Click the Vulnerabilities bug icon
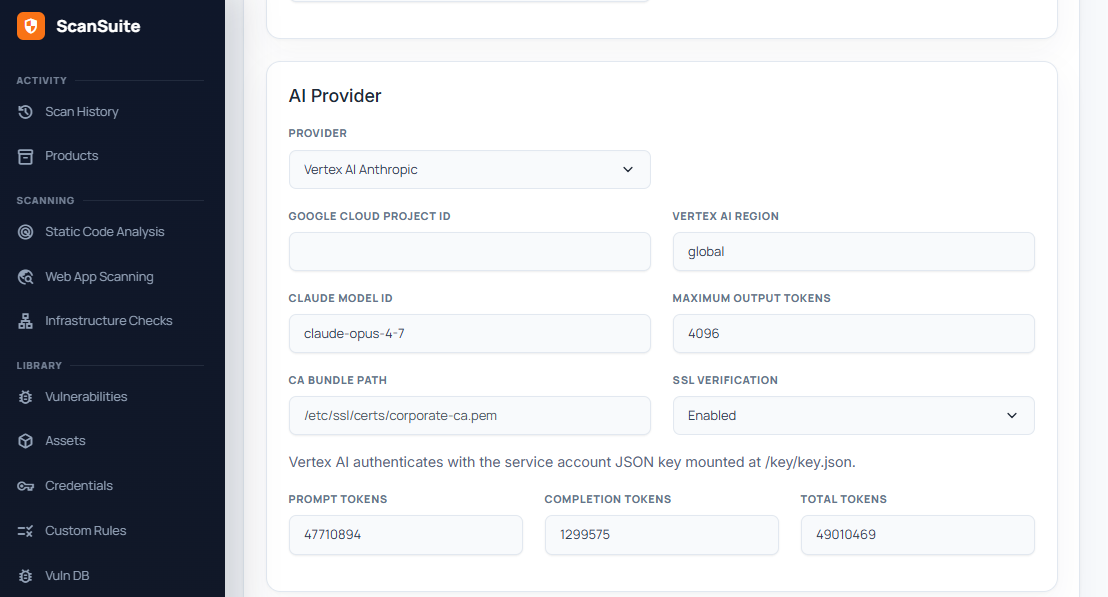The width and height of the screenshot is (1108, 597). tap(25, 397)
